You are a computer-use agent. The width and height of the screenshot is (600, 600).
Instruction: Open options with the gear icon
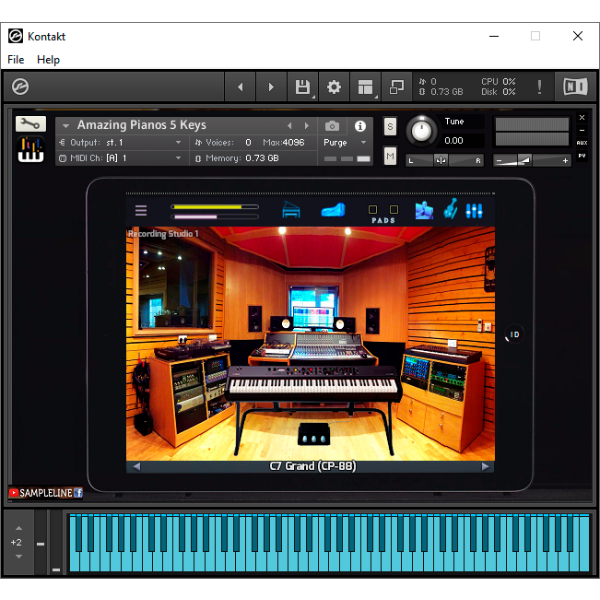(x=334, y=87)
